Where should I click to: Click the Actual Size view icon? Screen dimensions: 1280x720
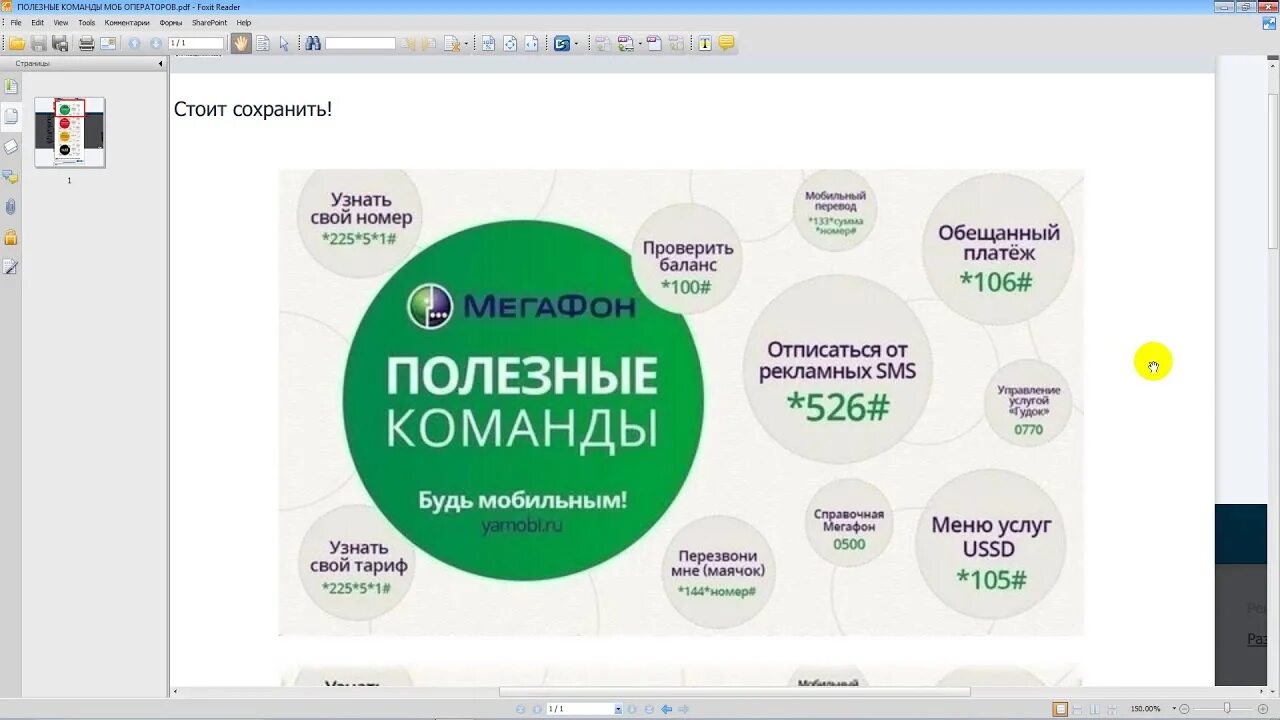489,43
